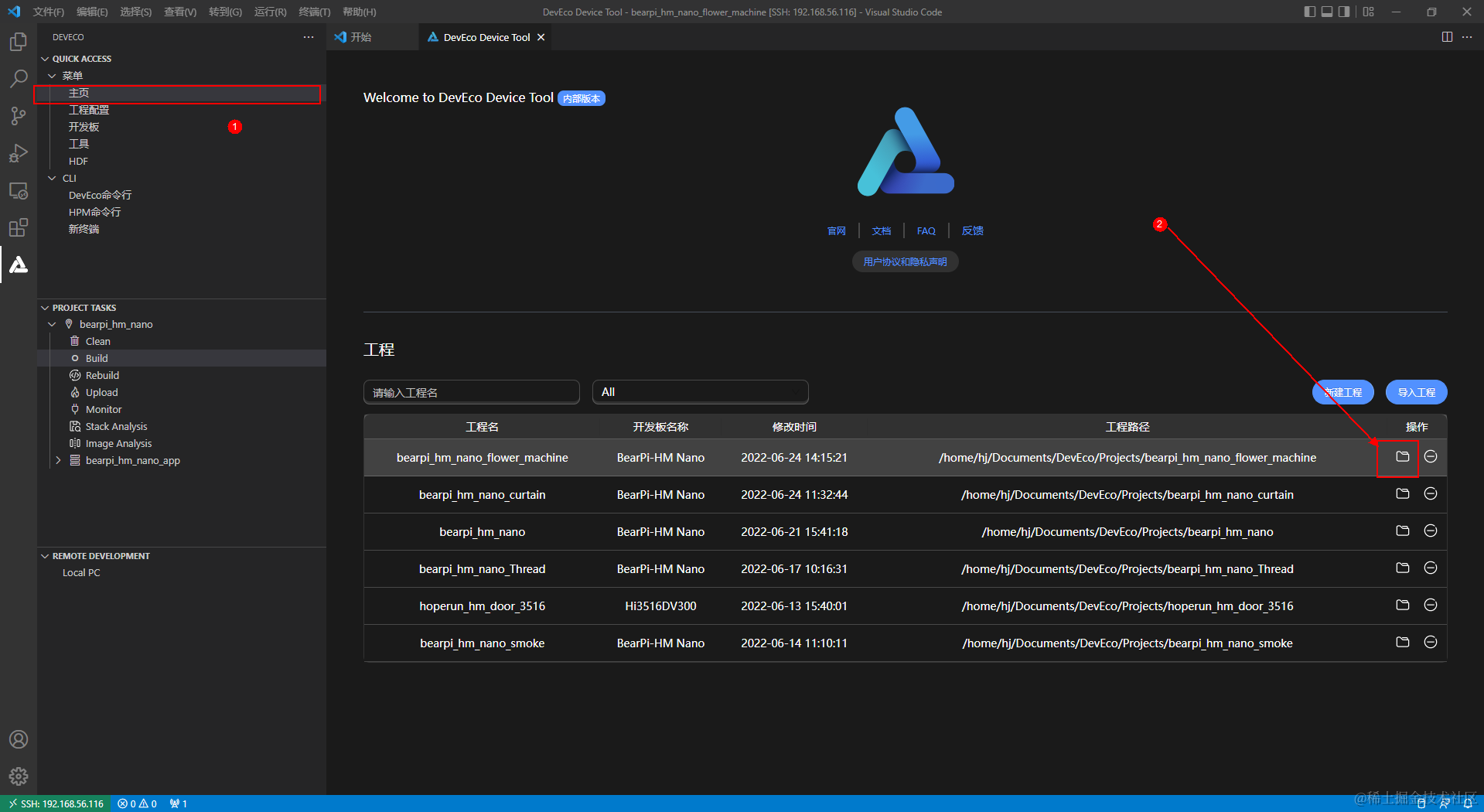1484x812 pixels.
Task: Remove bearpi_hm_nano_Thread project from list
Action: [x=1431, y=568]
